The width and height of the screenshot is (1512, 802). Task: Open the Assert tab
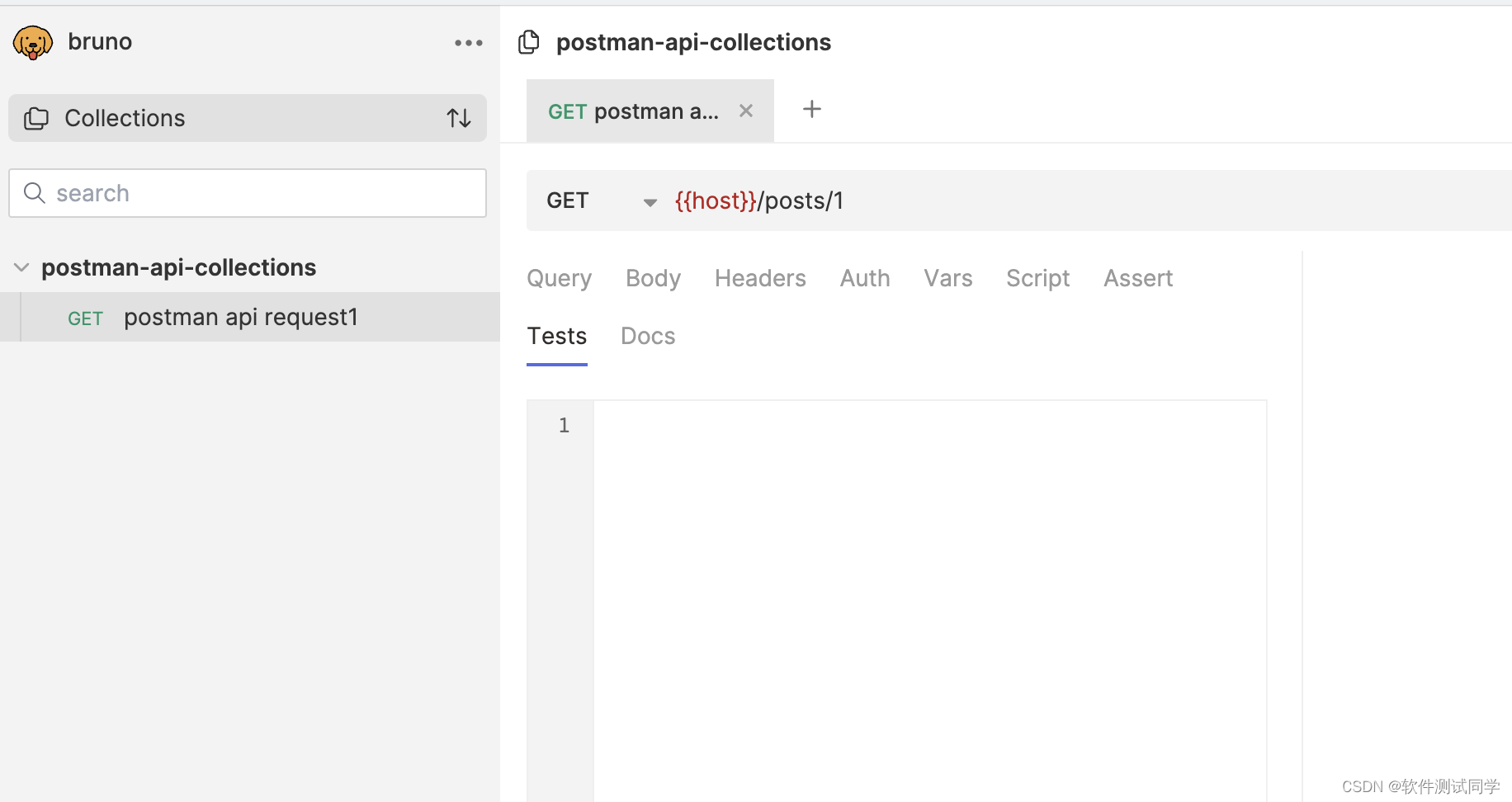pos(1138,278)
